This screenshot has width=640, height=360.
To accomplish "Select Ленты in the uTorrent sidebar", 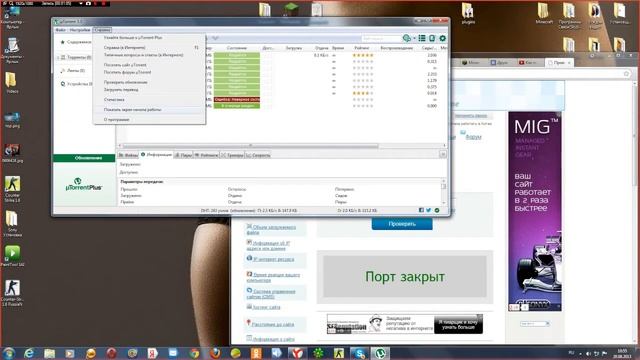I will [x=76, y=71].
